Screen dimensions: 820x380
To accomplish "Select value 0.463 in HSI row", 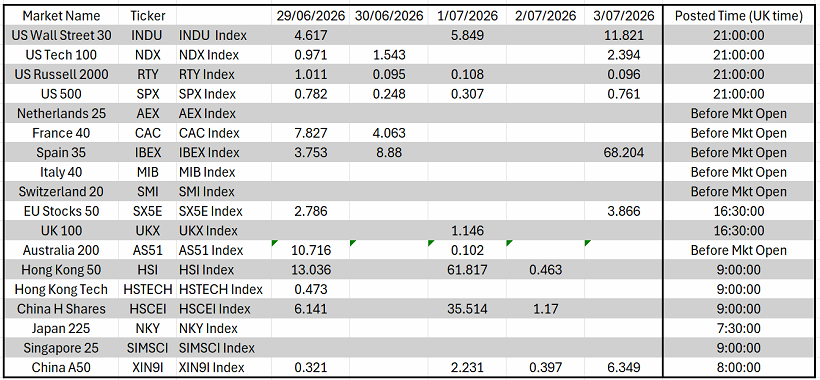I will tap(545, 270).
